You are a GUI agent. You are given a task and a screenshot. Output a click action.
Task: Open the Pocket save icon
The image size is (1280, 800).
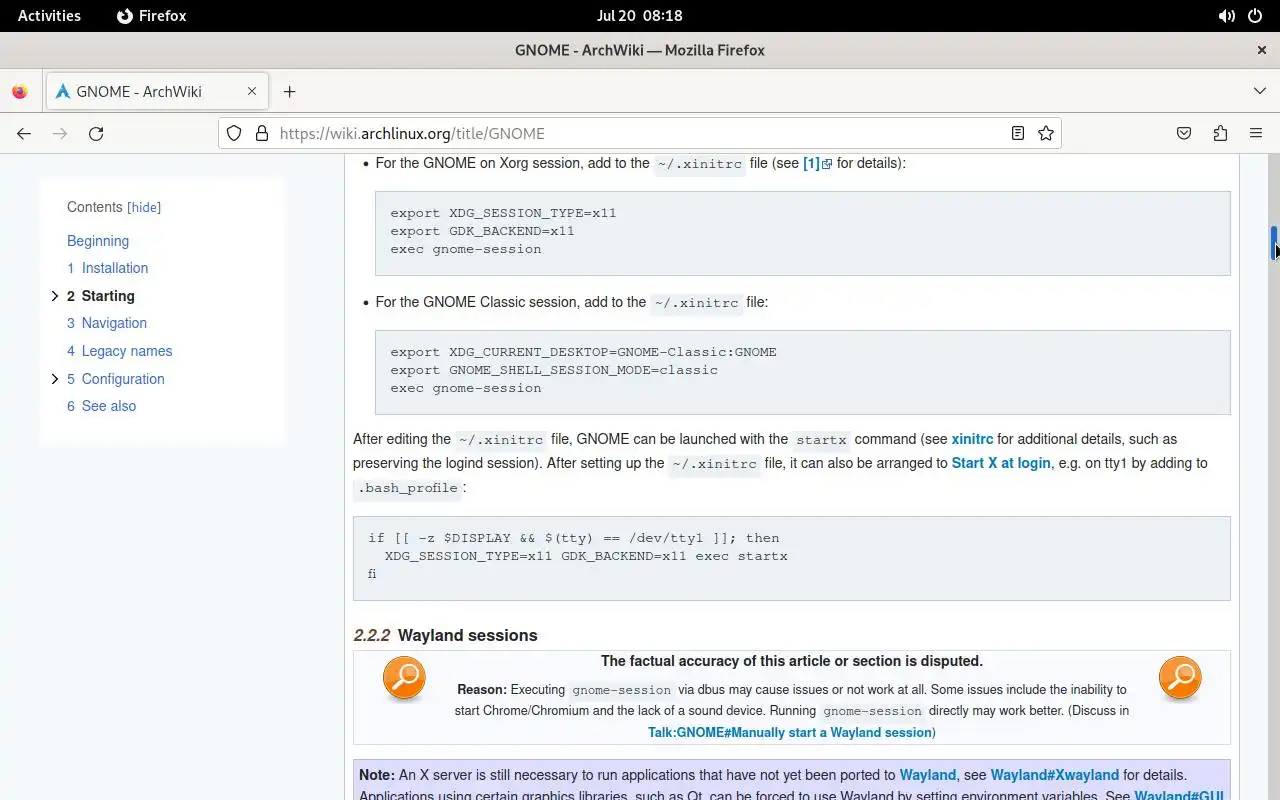pyautogui.click(x=1184, y=133)
